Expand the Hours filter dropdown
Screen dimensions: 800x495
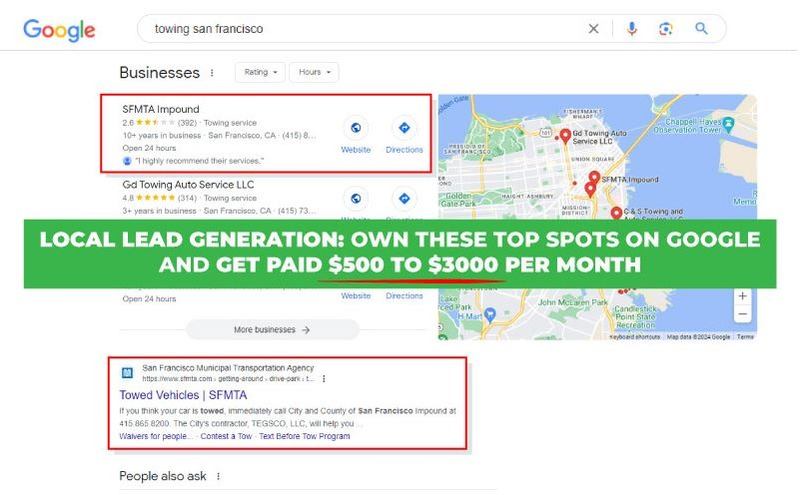314,72
